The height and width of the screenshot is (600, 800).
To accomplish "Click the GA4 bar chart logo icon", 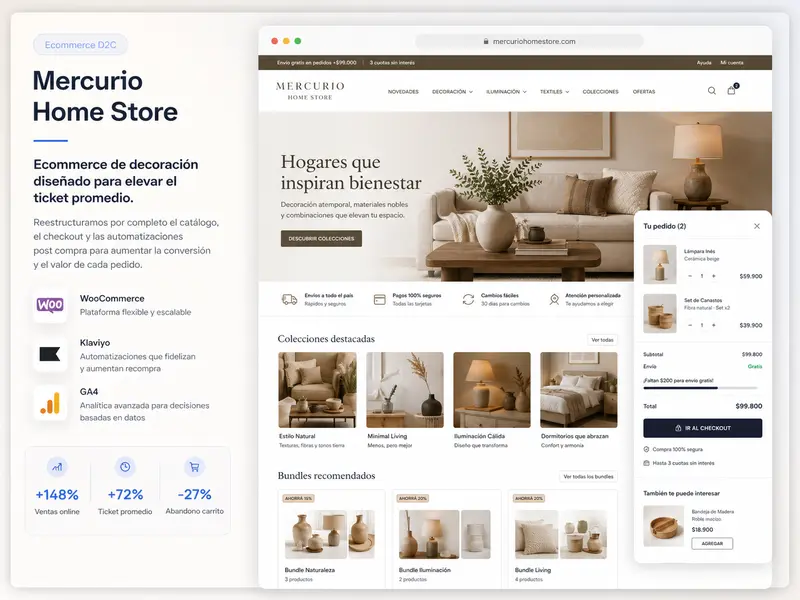I will point(50,403).
